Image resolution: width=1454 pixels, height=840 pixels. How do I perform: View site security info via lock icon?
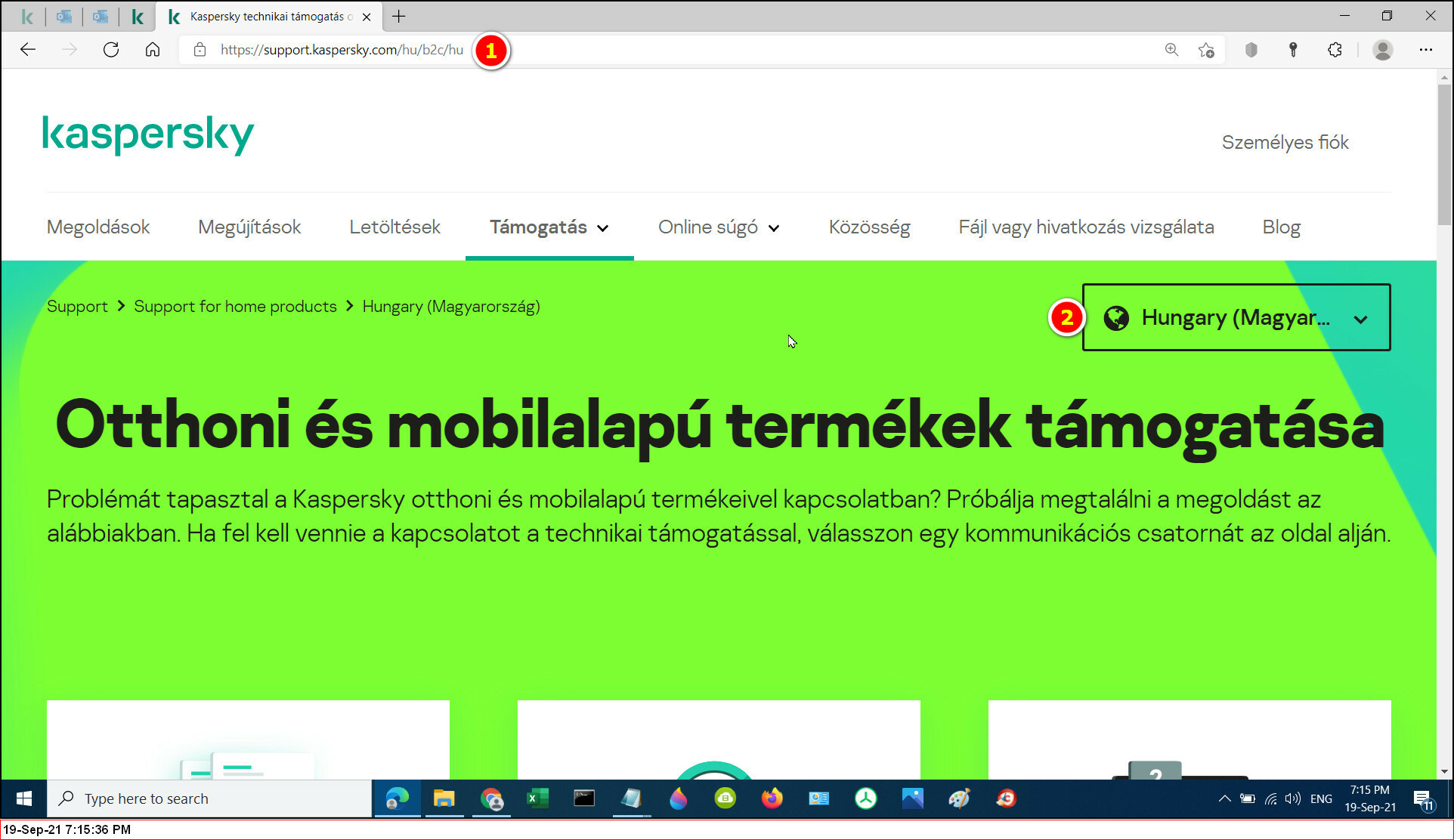click(x=200, y=50)
